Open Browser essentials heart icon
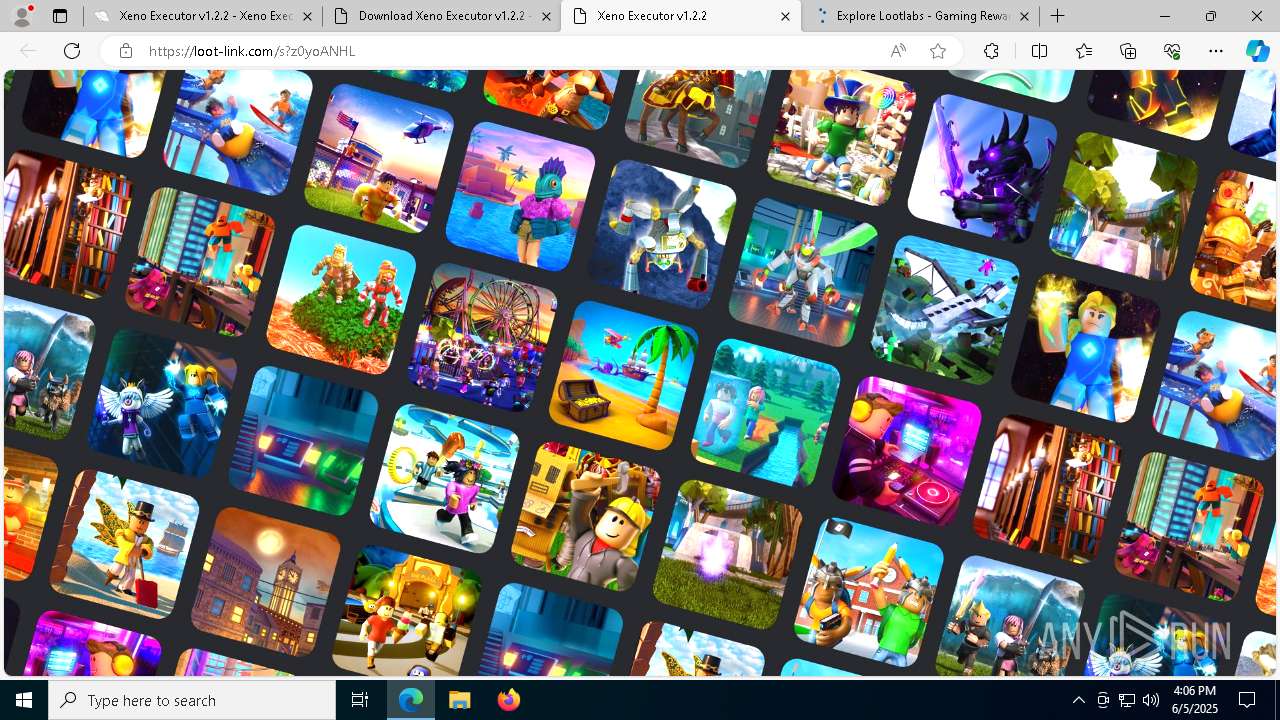Viewport: 1280px width, 720px height. click(x=1172, y=51)
